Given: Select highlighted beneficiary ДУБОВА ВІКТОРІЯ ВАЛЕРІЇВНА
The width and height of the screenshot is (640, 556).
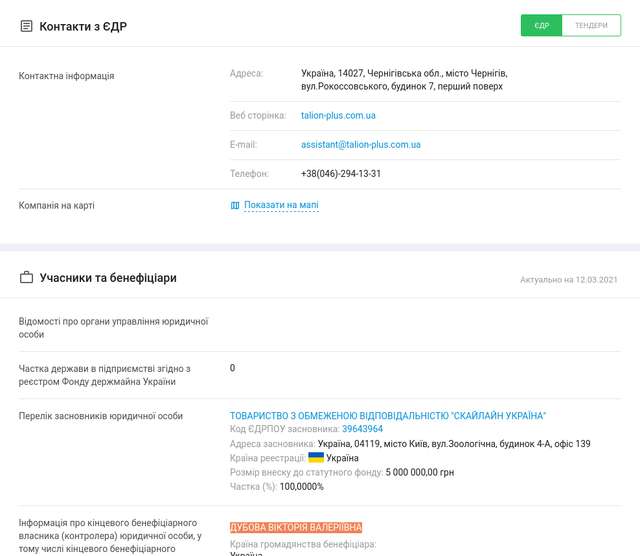Looking at the screenshot, I should coord(296,527).
